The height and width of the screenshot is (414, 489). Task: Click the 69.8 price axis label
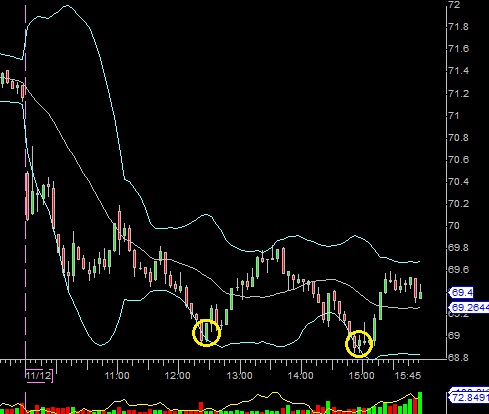(x=459, y=248)
